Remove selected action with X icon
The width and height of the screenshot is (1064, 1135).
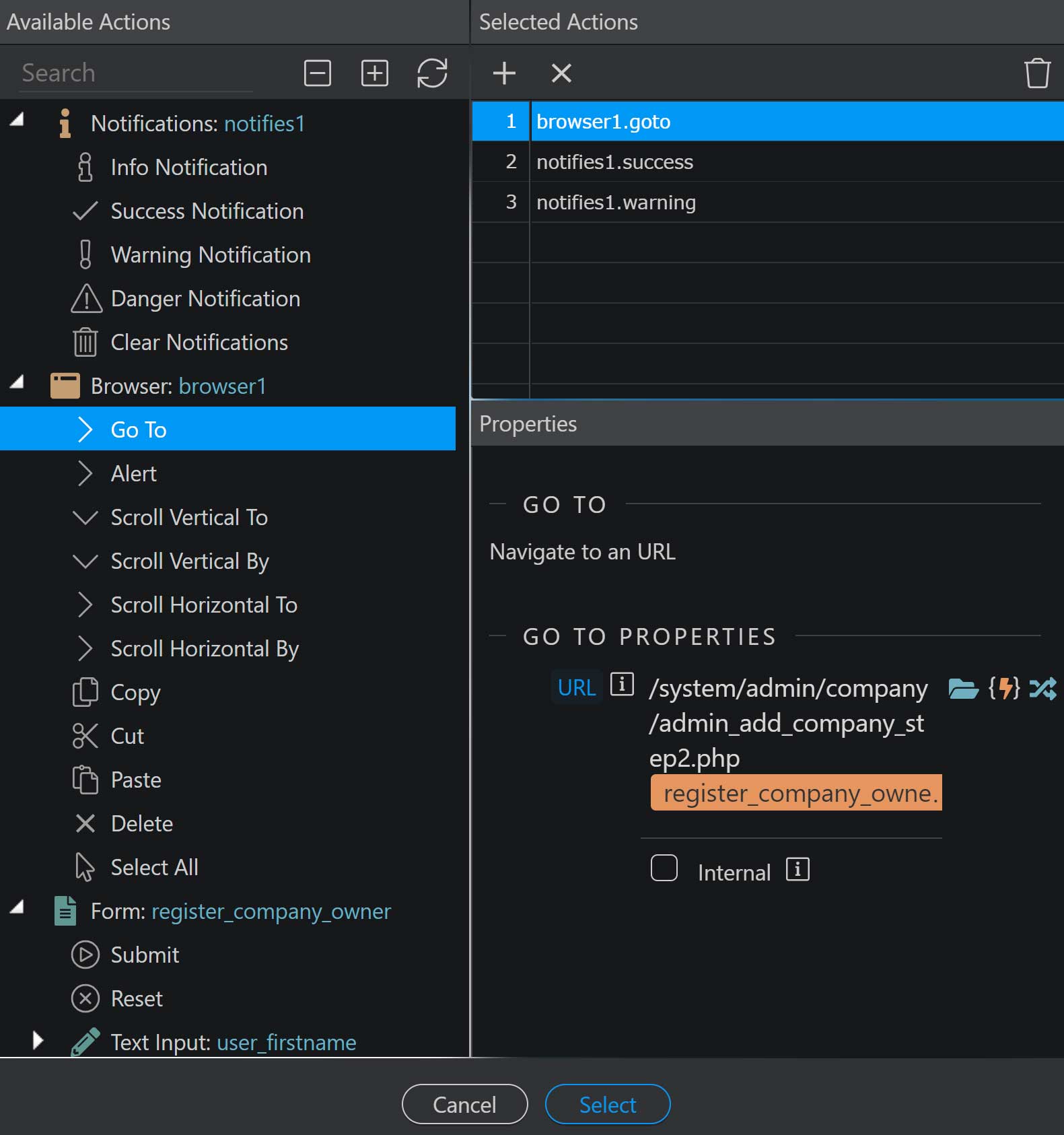(561, 73)
